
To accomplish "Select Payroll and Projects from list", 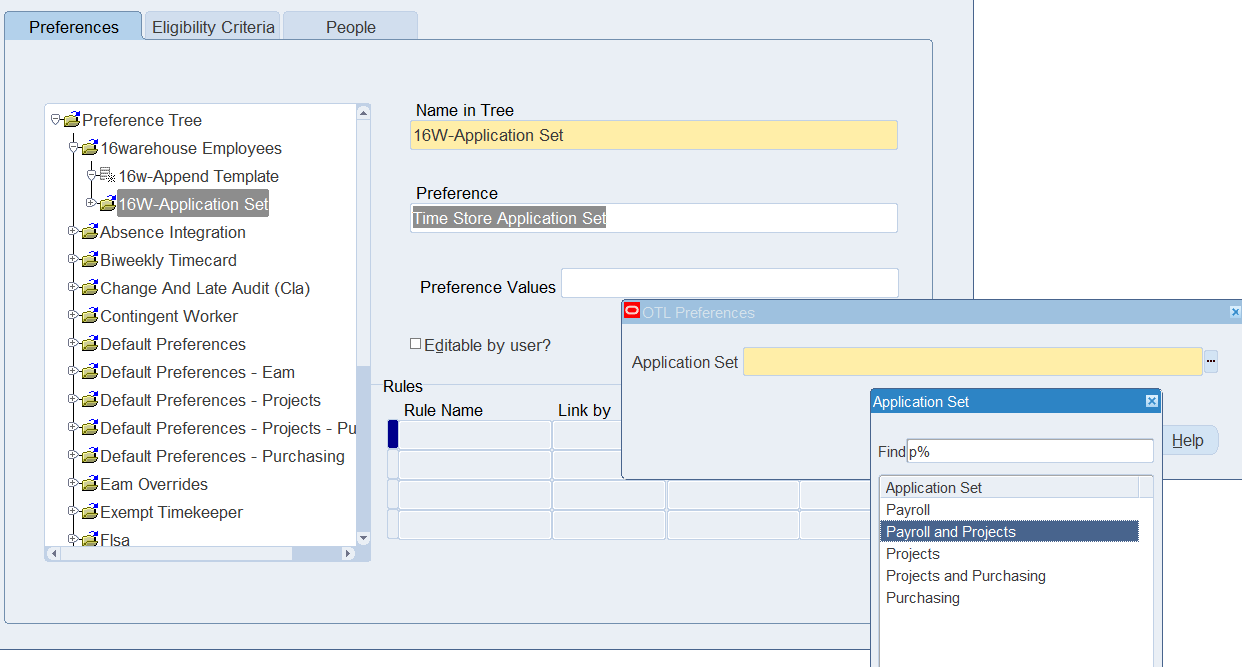I will point(951,532).
